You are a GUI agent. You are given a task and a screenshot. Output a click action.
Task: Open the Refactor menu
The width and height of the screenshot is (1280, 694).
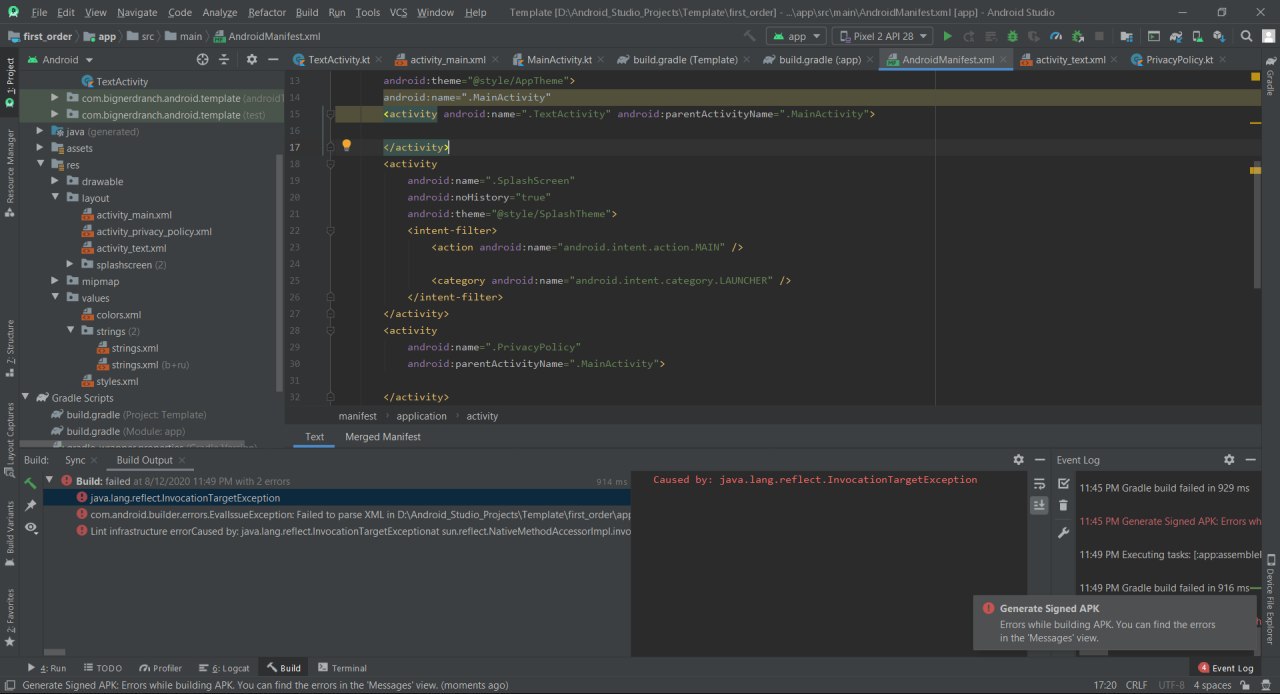pyautogui.click(x=266, y=12)
